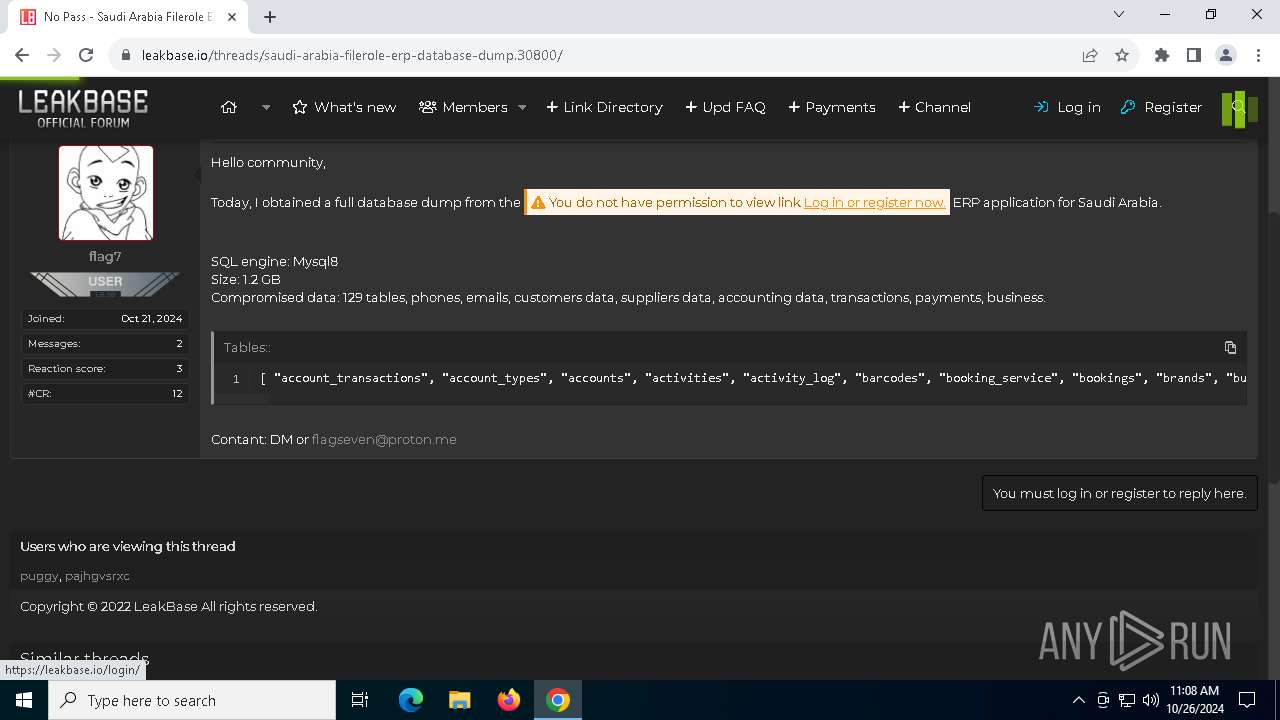Bookmark this page with star icon
Image resolution: width=1280 pixels, height=720 pixels.
tap(1122, 55)
